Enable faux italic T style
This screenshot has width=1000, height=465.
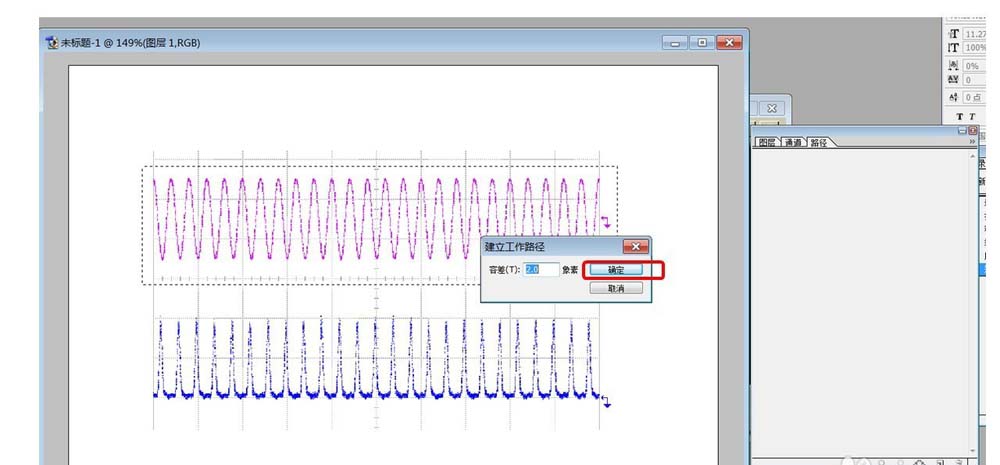972,117
